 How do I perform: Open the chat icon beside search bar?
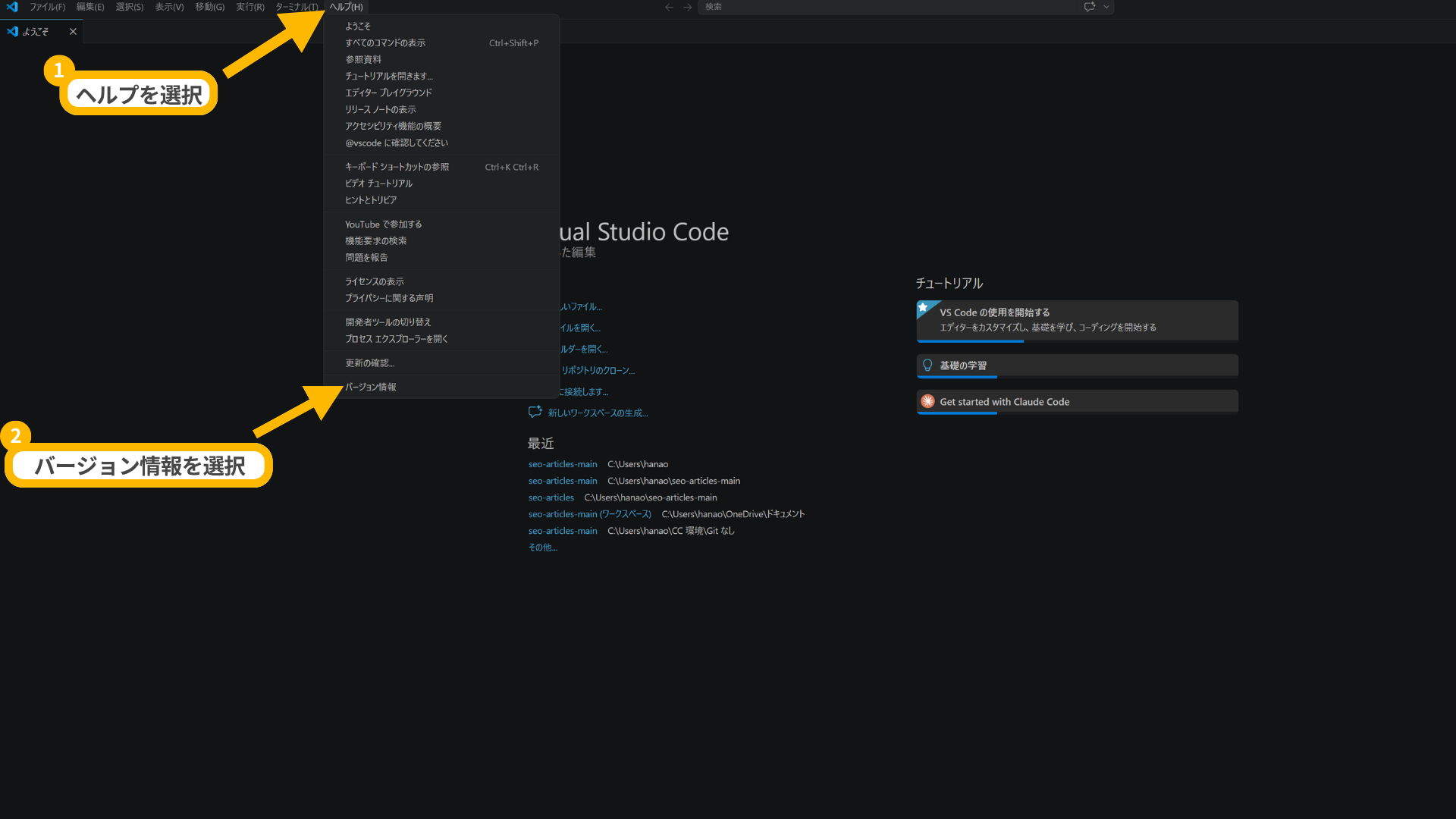tap(1090, 7)
